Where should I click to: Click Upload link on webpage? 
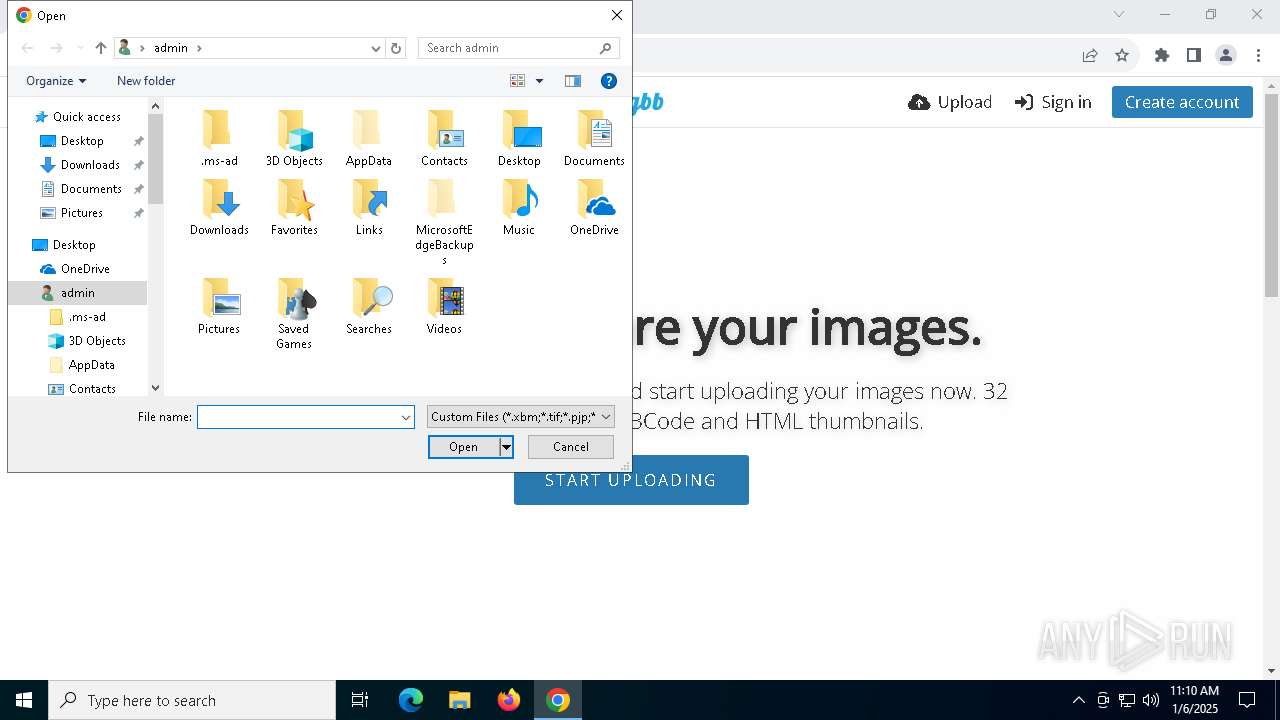click(x=950, y=102)
